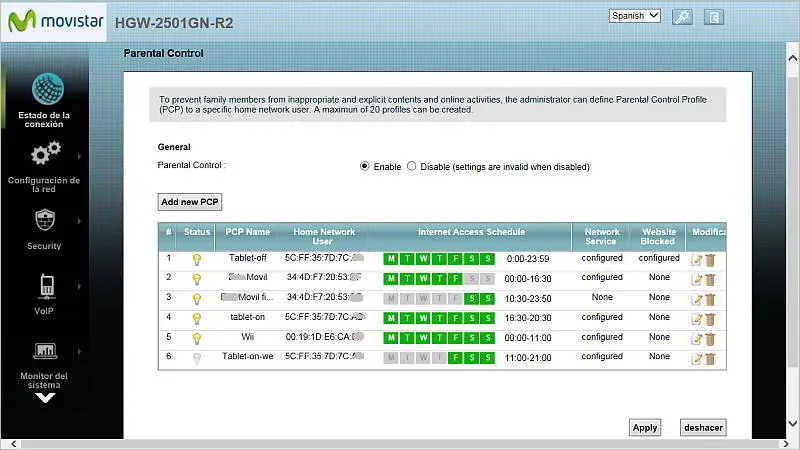Viewport: 800px width, 450px height.
Task: Click Website Blocked column header
Action: pyautogui.click(x=658, y=237)
